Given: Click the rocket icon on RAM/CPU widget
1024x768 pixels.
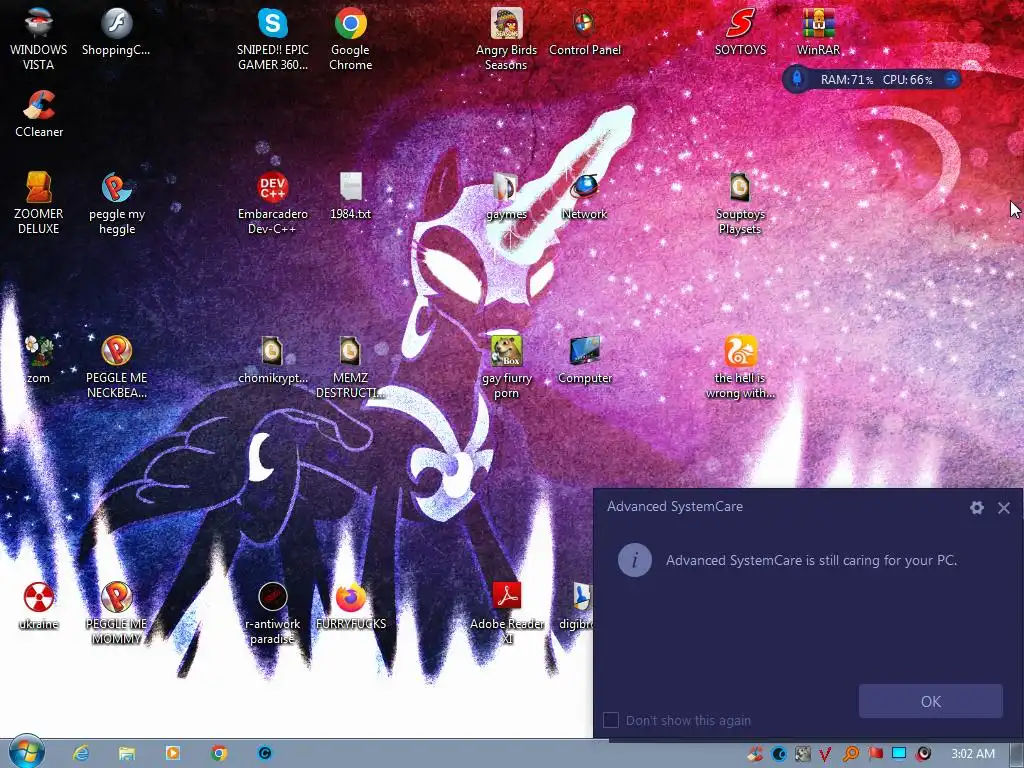Looking at the screenshot, I should (797, 80).
